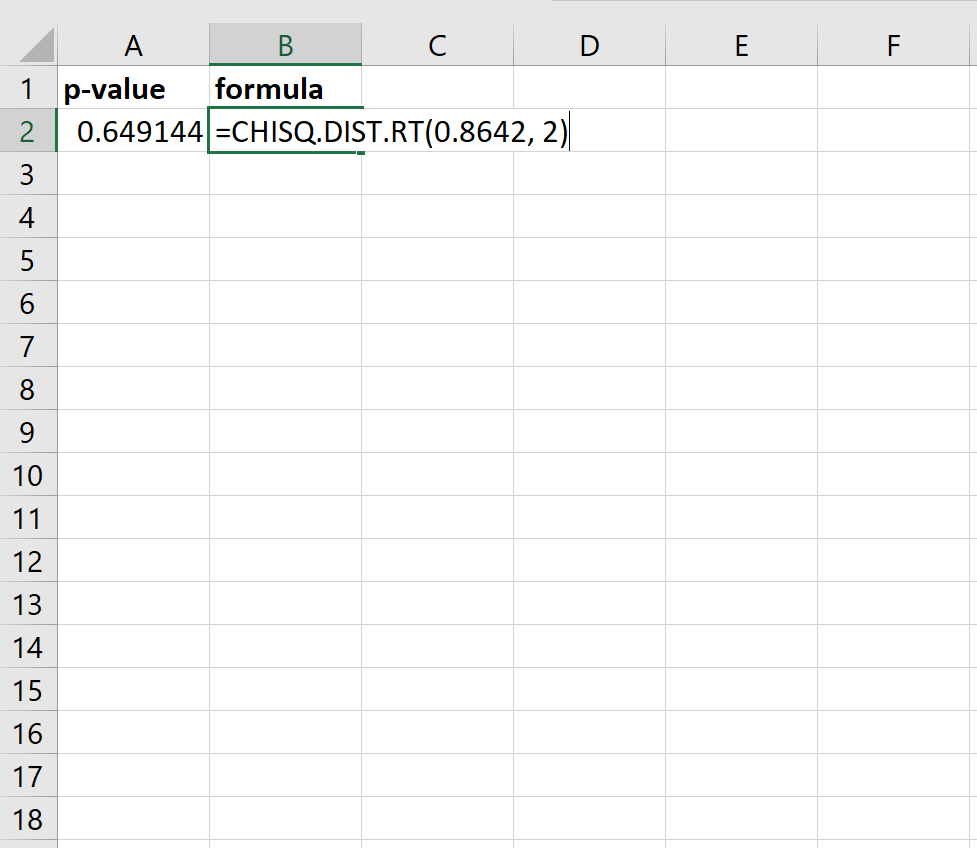
Task: Select row 3 header
Action: (x=28, y=174)
